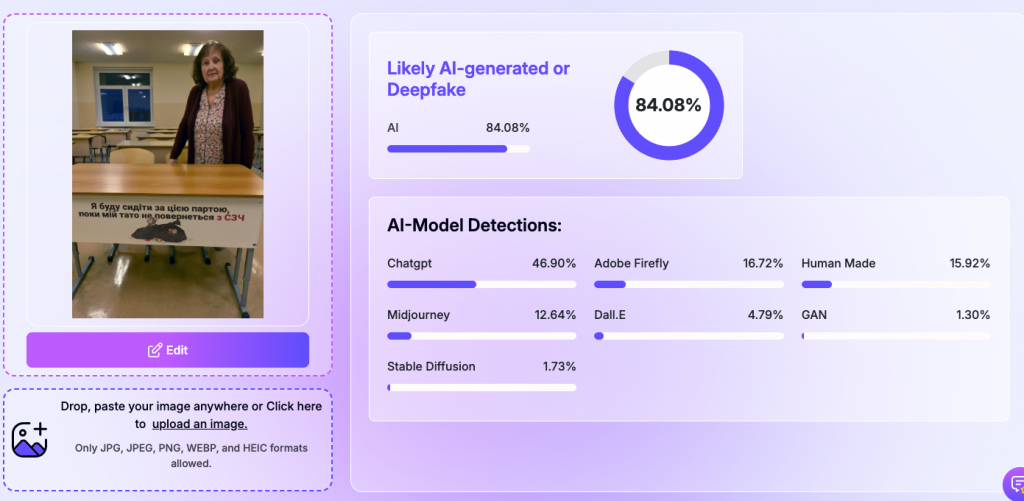Click the pencil icon inside the Edit button
Screen dimensions: 1024x501
click(154, 350)
